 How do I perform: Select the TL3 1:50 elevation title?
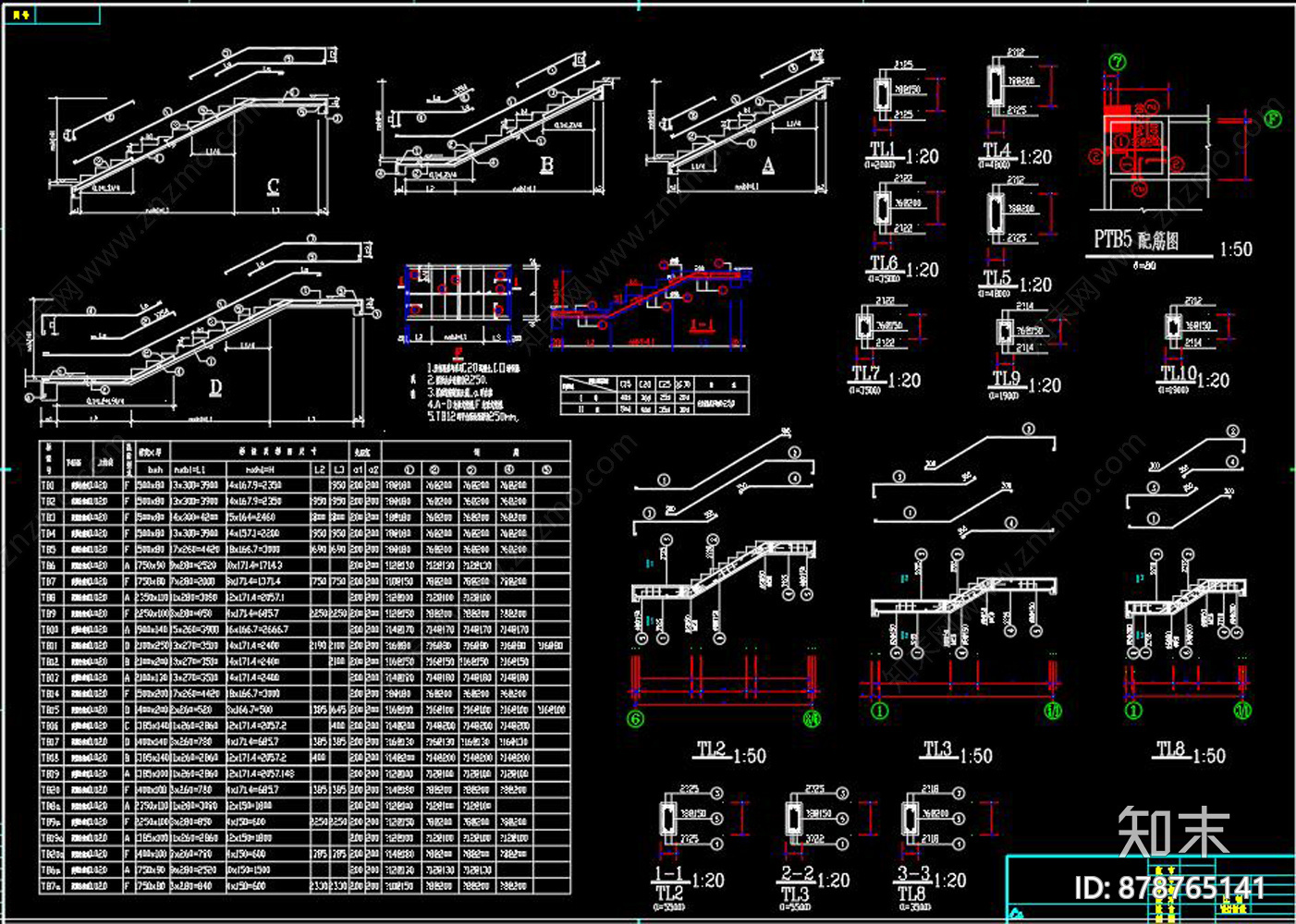pyautogui.click(x=958, y=752)
